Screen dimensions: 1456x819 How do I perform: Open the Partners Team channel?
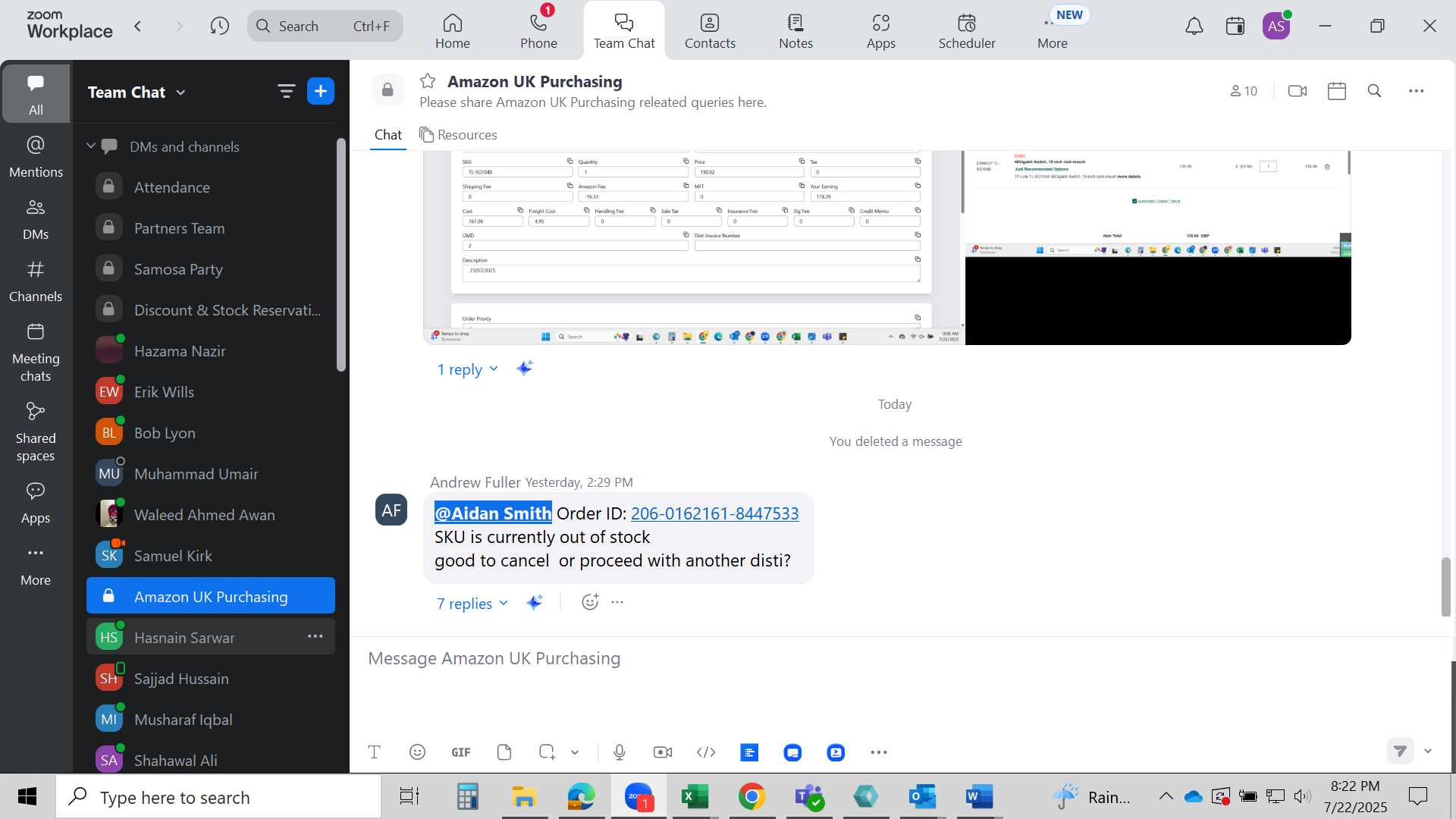click(211, 228)
